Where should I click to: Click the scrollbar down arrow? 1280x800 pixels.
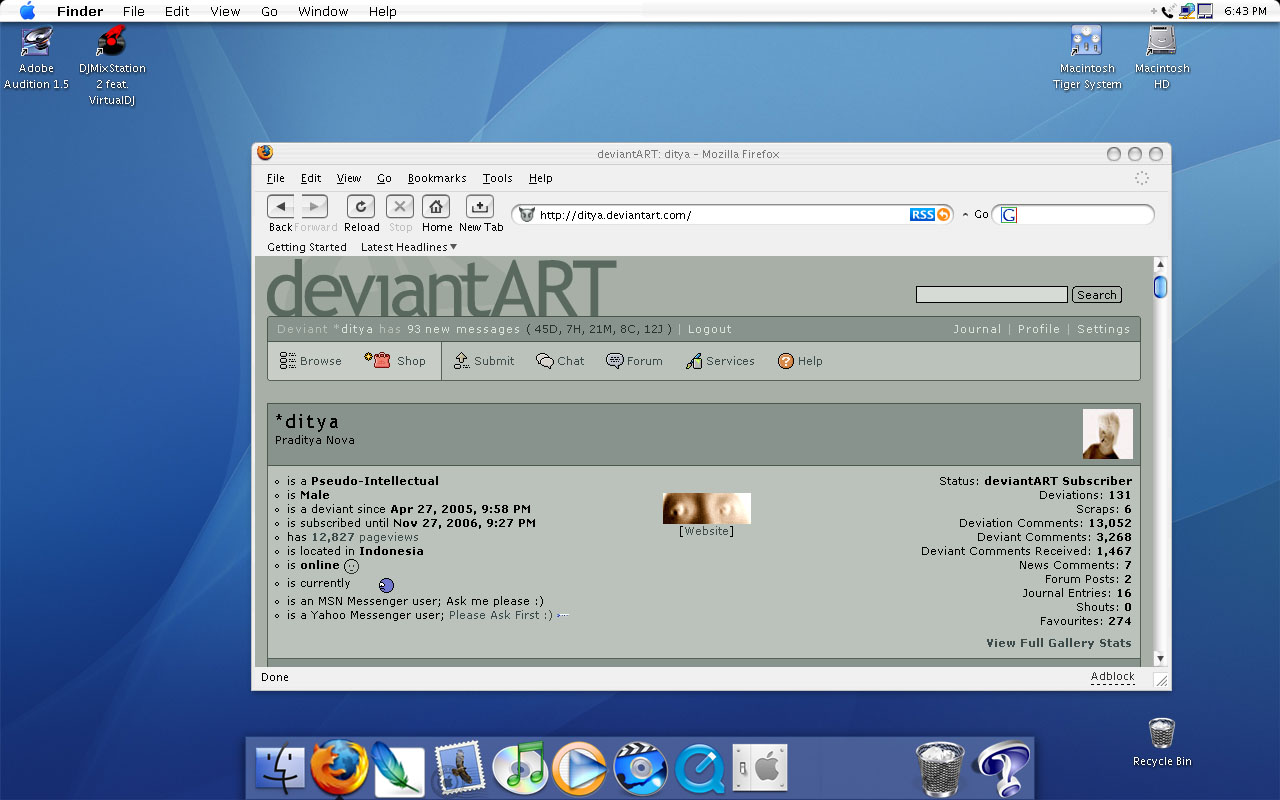[1160, 658]
